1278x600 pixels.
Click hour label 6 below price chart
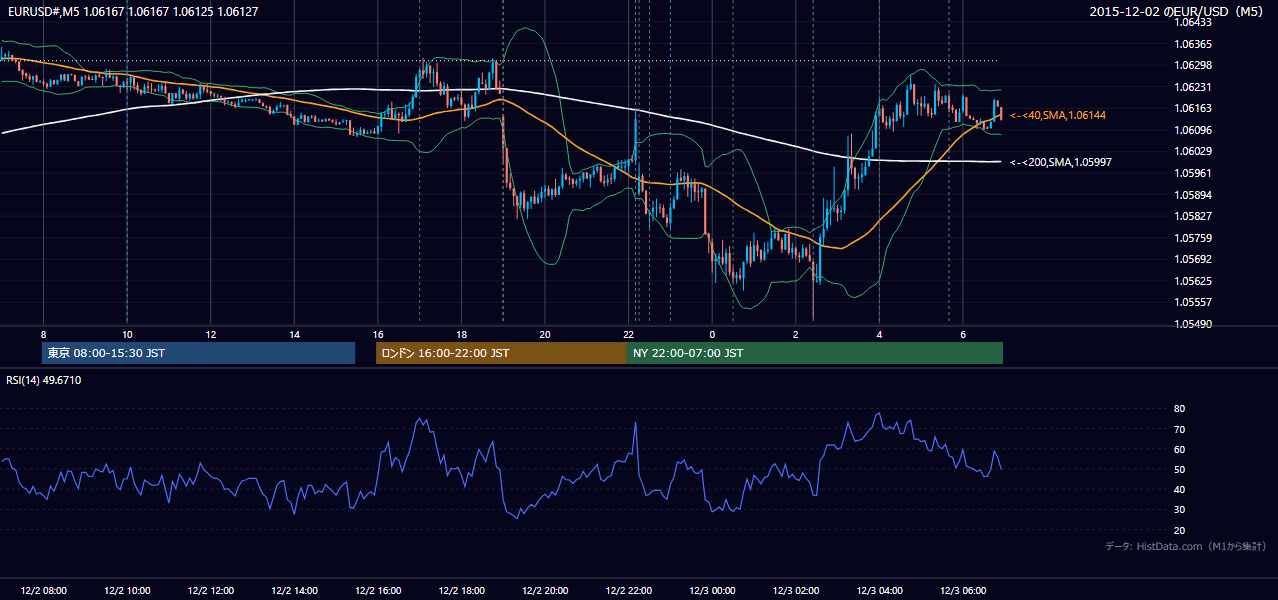963,334
